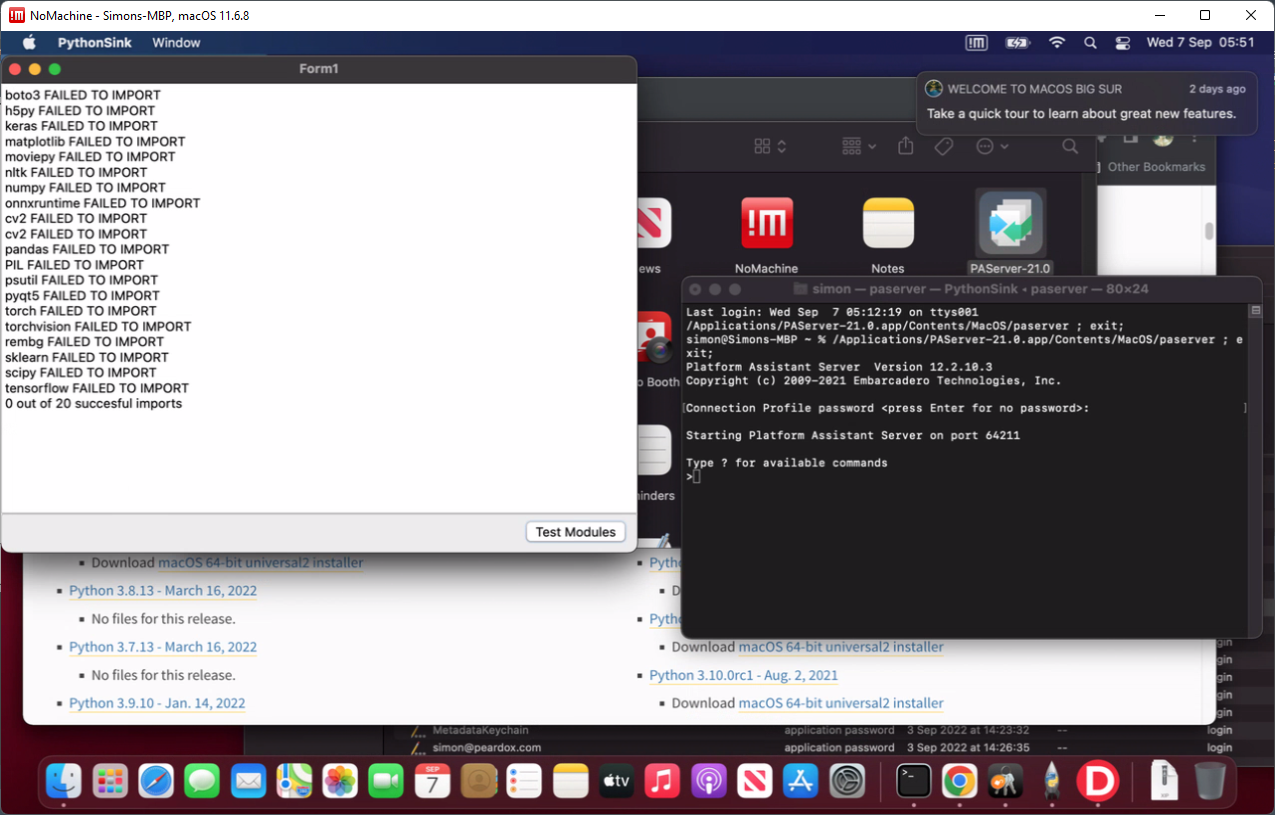The image size is (1275, 815).
Task: Open Maps from the Dock
Action: coord(294,780)
